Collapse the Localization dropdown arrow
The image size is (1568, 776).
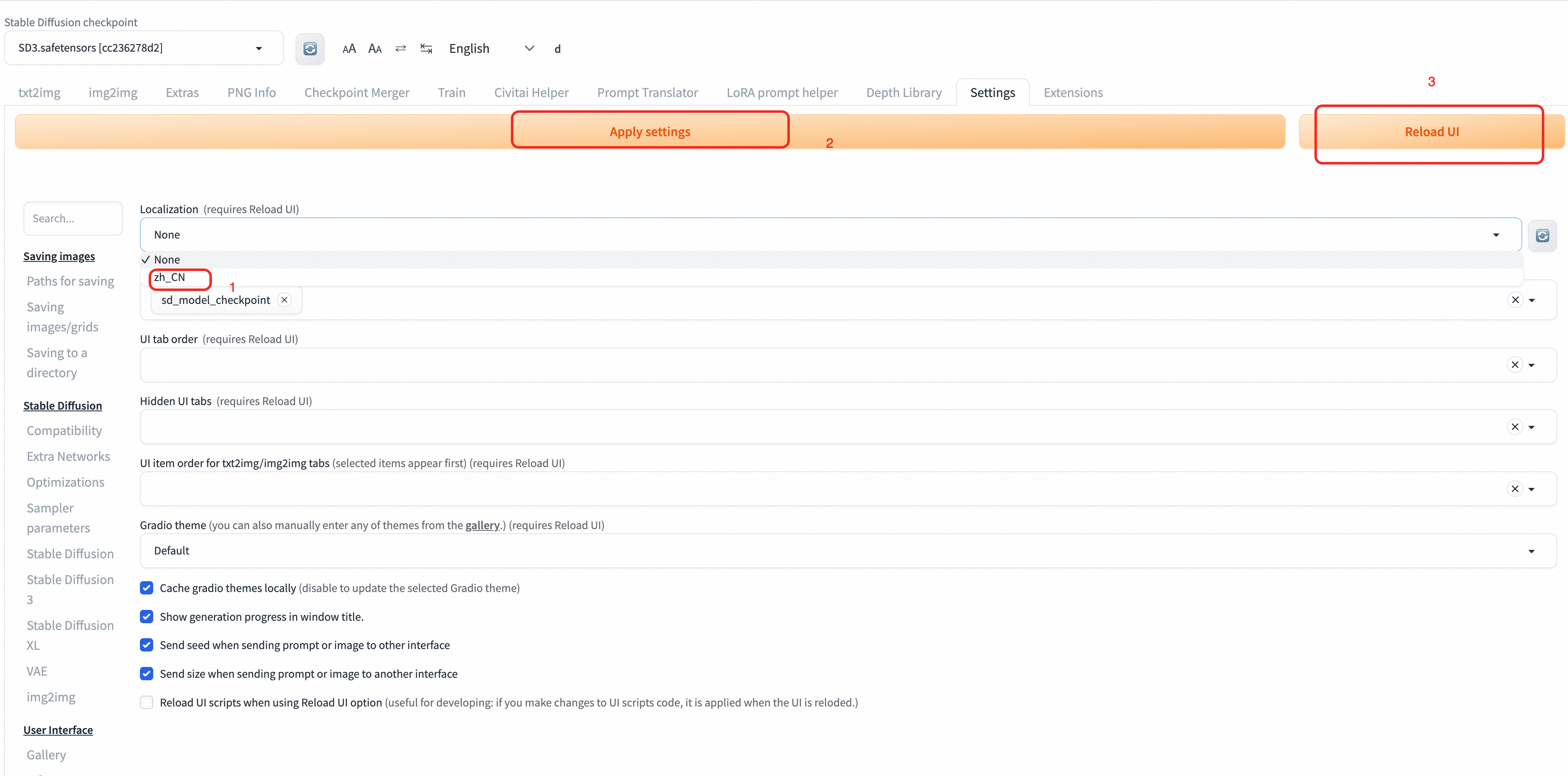point(1496,235)
